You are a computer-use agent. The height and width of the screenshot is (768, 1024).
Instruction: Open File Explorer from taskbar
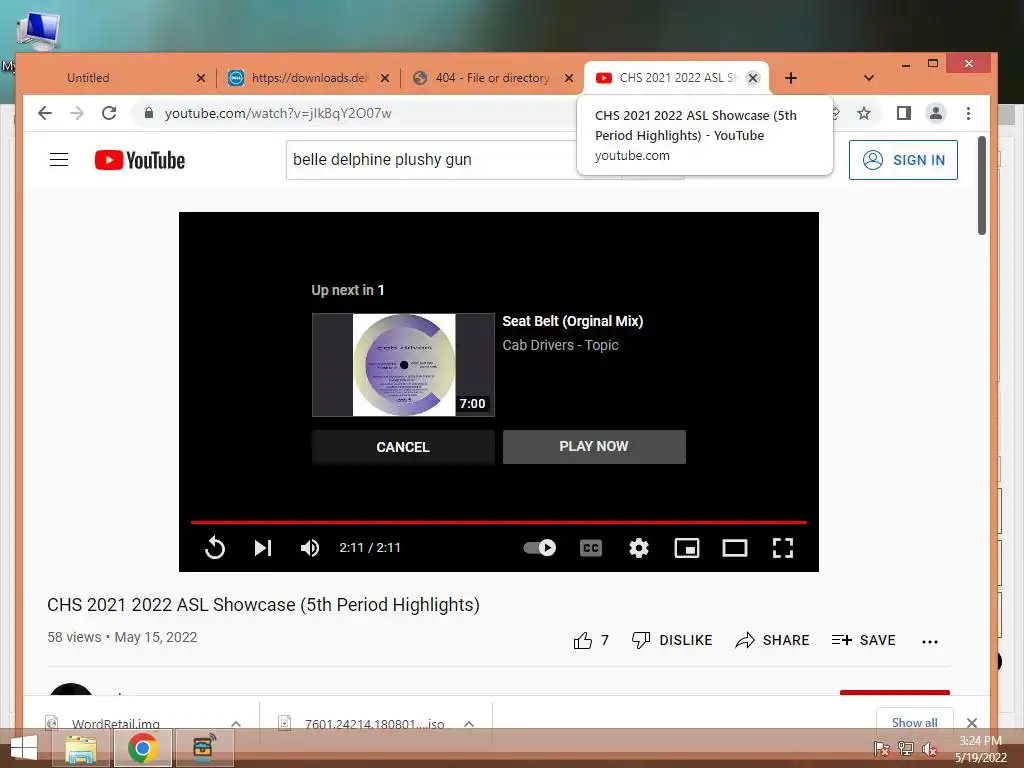pyautogui.click(x=81, y=748)
